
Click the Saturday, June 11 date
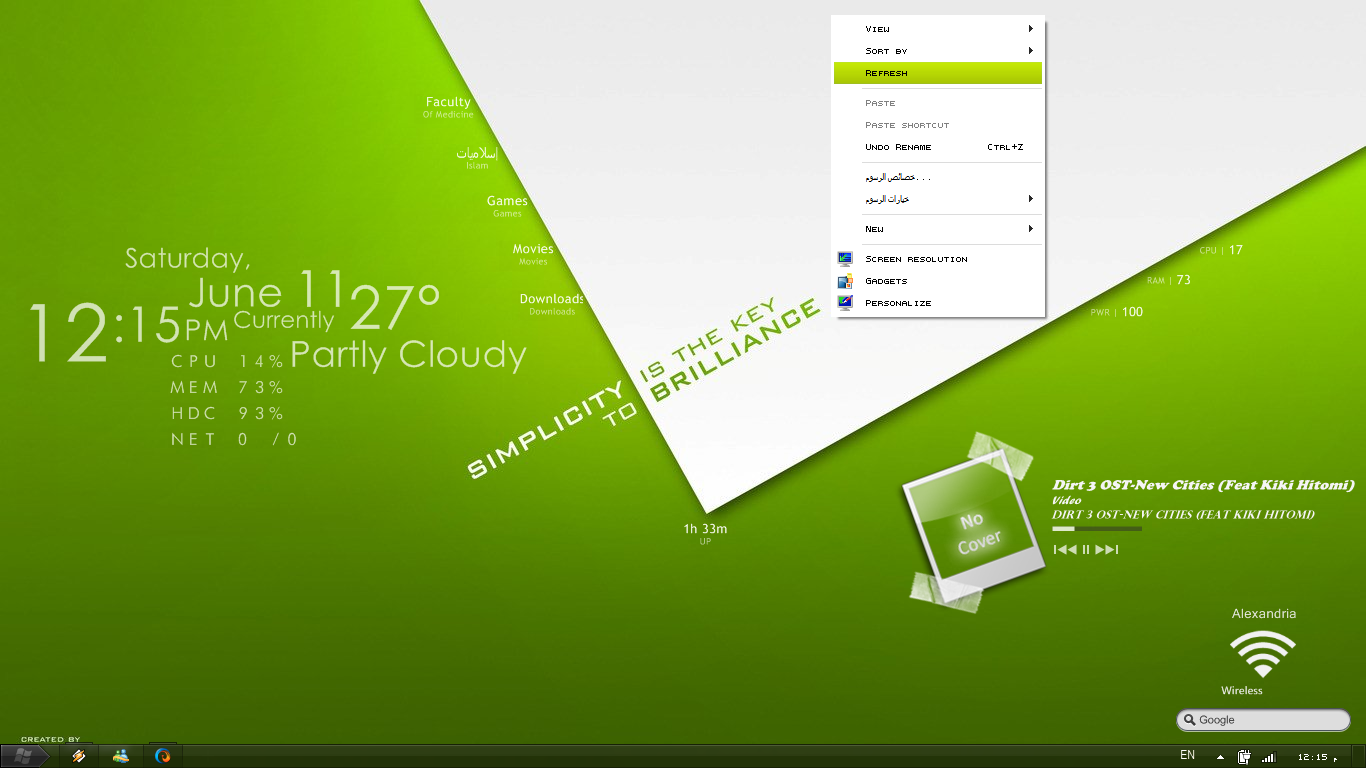[x=234, y=280]
